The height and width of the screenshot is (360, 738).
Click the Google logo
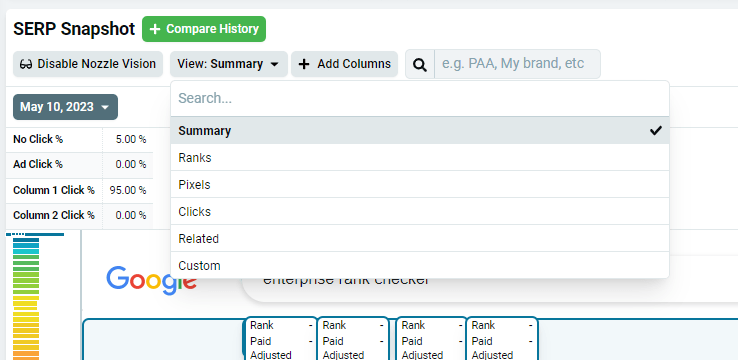click(x=152, y=280)
